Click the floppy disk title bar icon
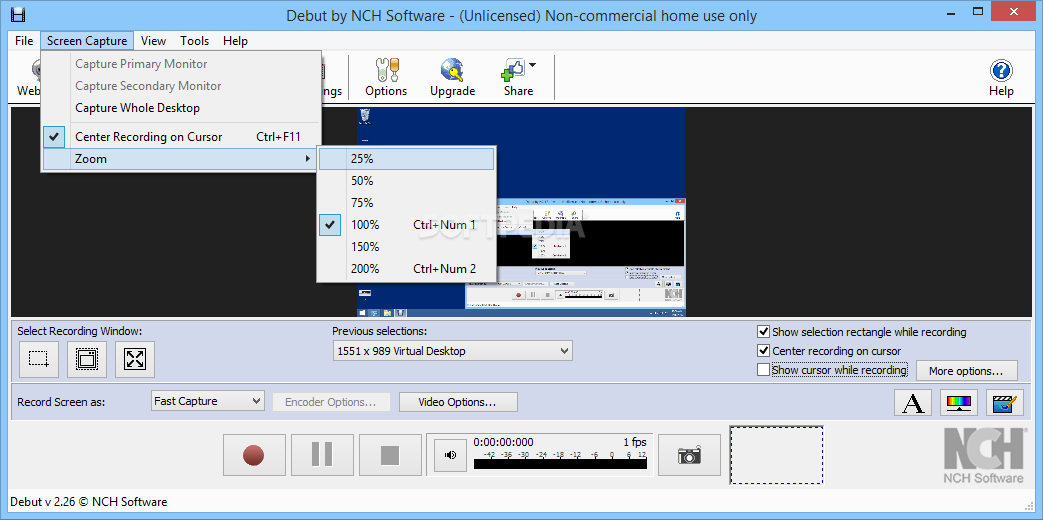Image resolution: width=1043 pixels, height=520 pixels. (17, 15)
